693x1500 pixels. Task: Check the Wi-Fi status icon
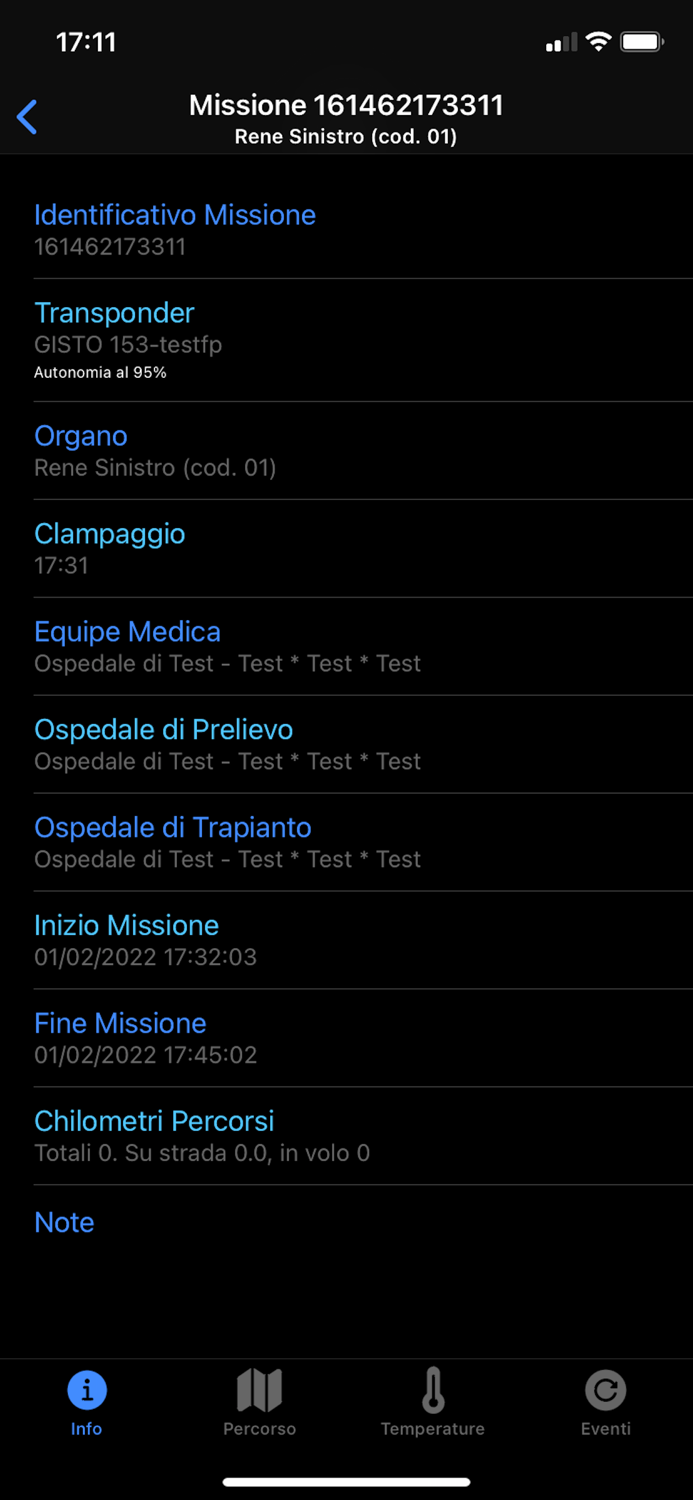(x=600, y=41)
